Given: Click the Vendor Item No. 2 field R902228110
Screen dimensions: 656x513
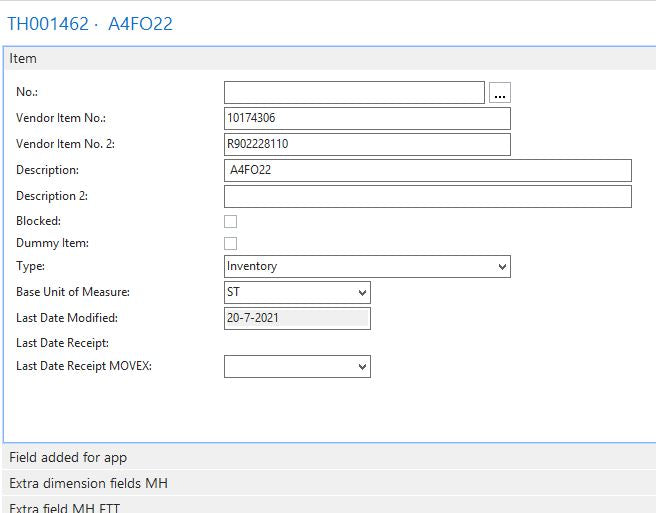Looking at the screenshot, I should point(367,144).
